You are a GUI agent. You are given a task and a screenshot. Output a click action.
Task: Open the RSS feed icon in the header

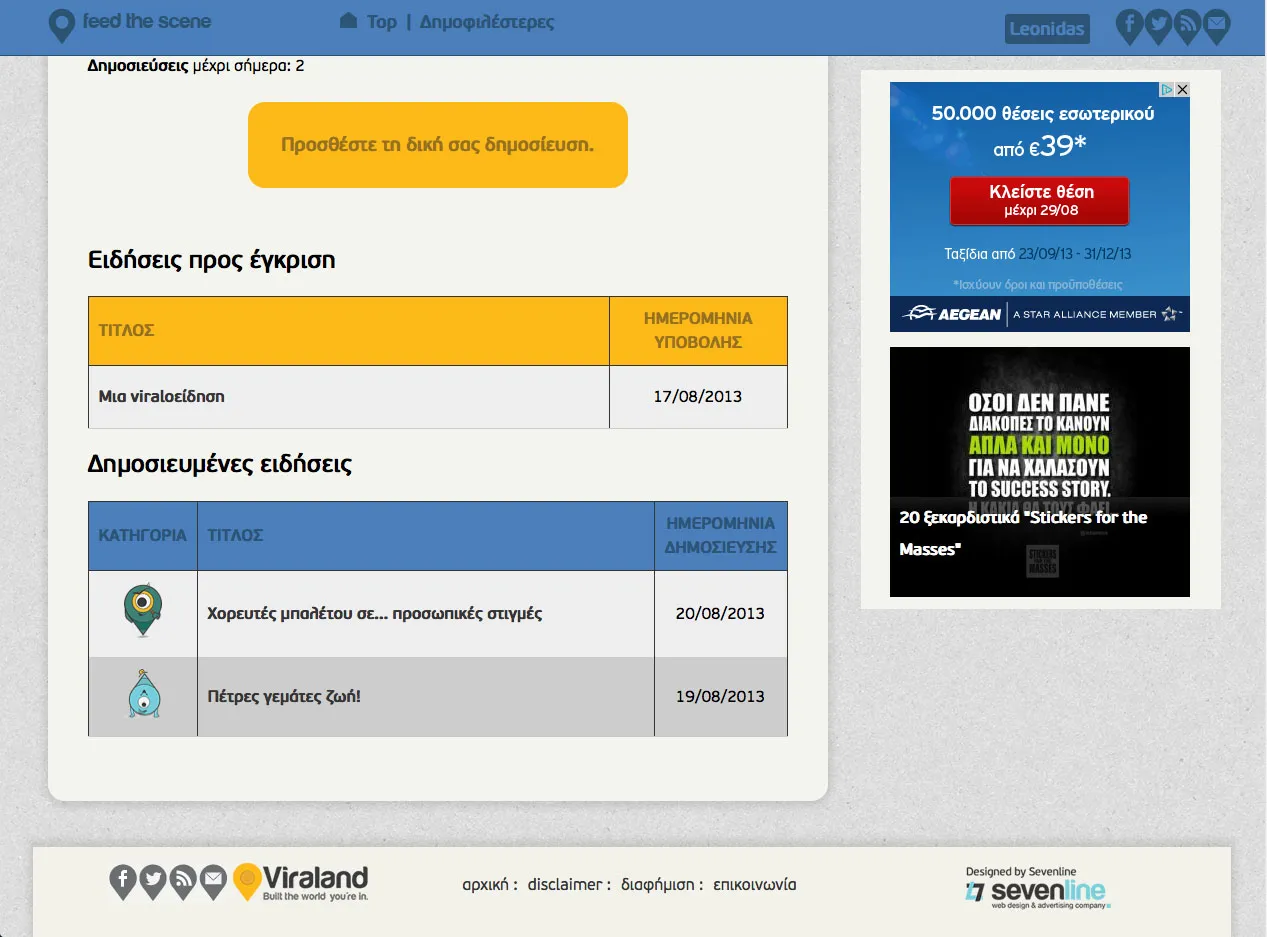pos(1187,27)
